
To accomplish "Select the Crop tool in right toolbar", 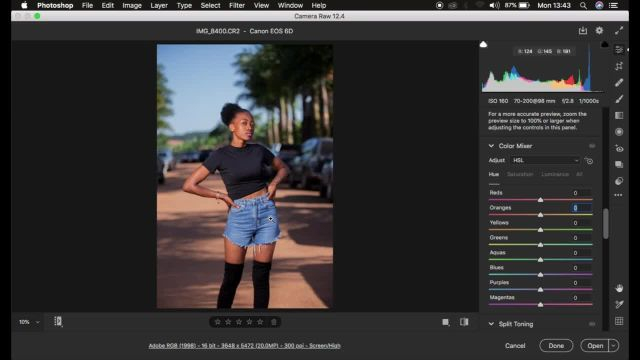I will click(619, 66).
